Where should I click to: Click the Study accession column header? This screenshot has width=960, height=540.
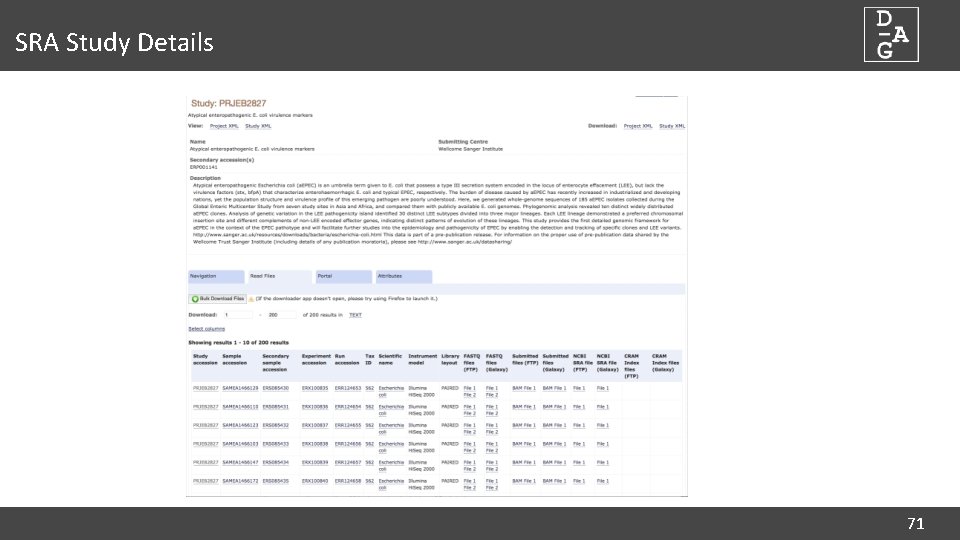pyautogui.click(x=205, y=359)
